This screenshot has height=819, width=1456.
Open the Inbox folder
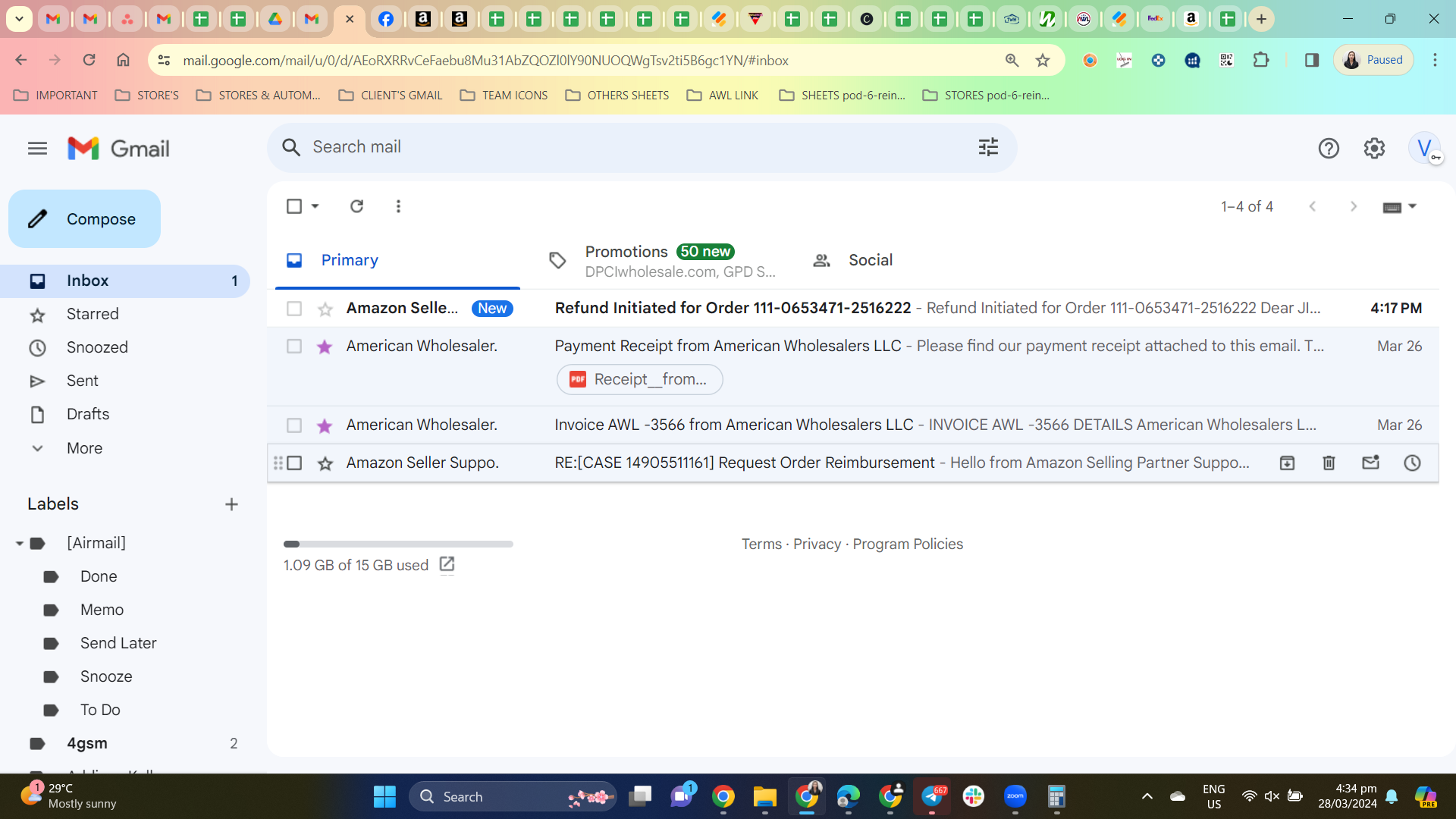click(x=125, y=281)
